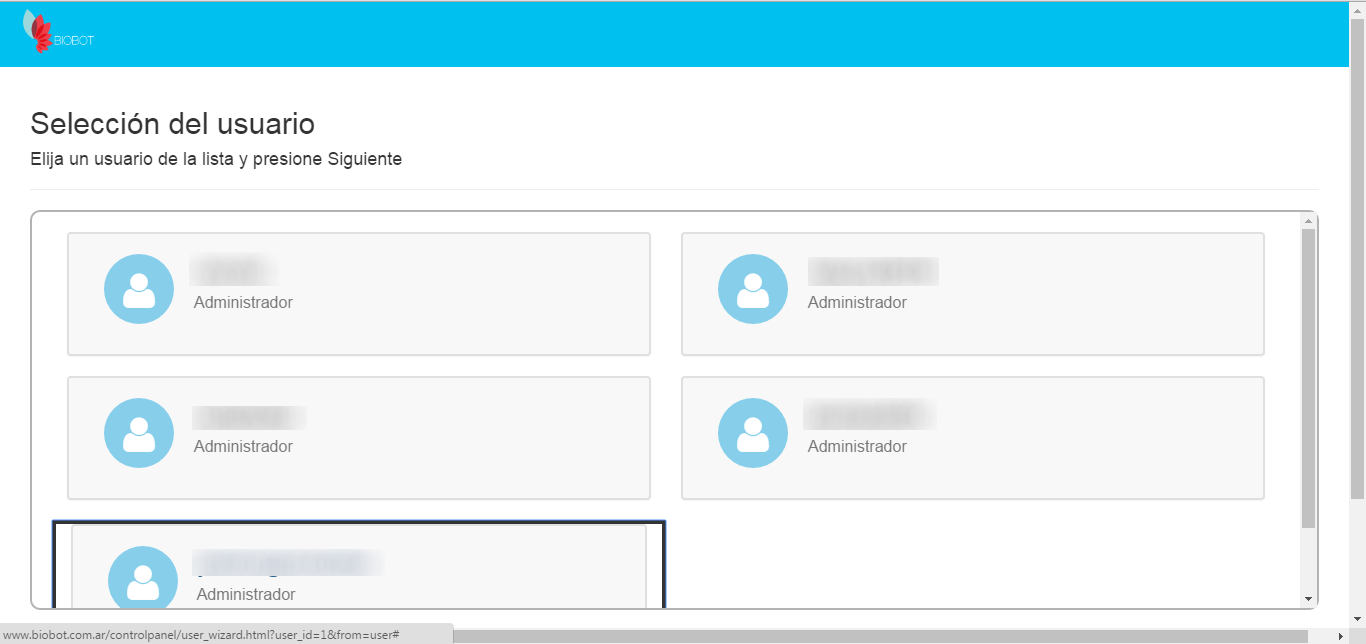1366x644 pixels.
Task: Click the horizontal scrollbar right arrow
Action: [1341, 636]
